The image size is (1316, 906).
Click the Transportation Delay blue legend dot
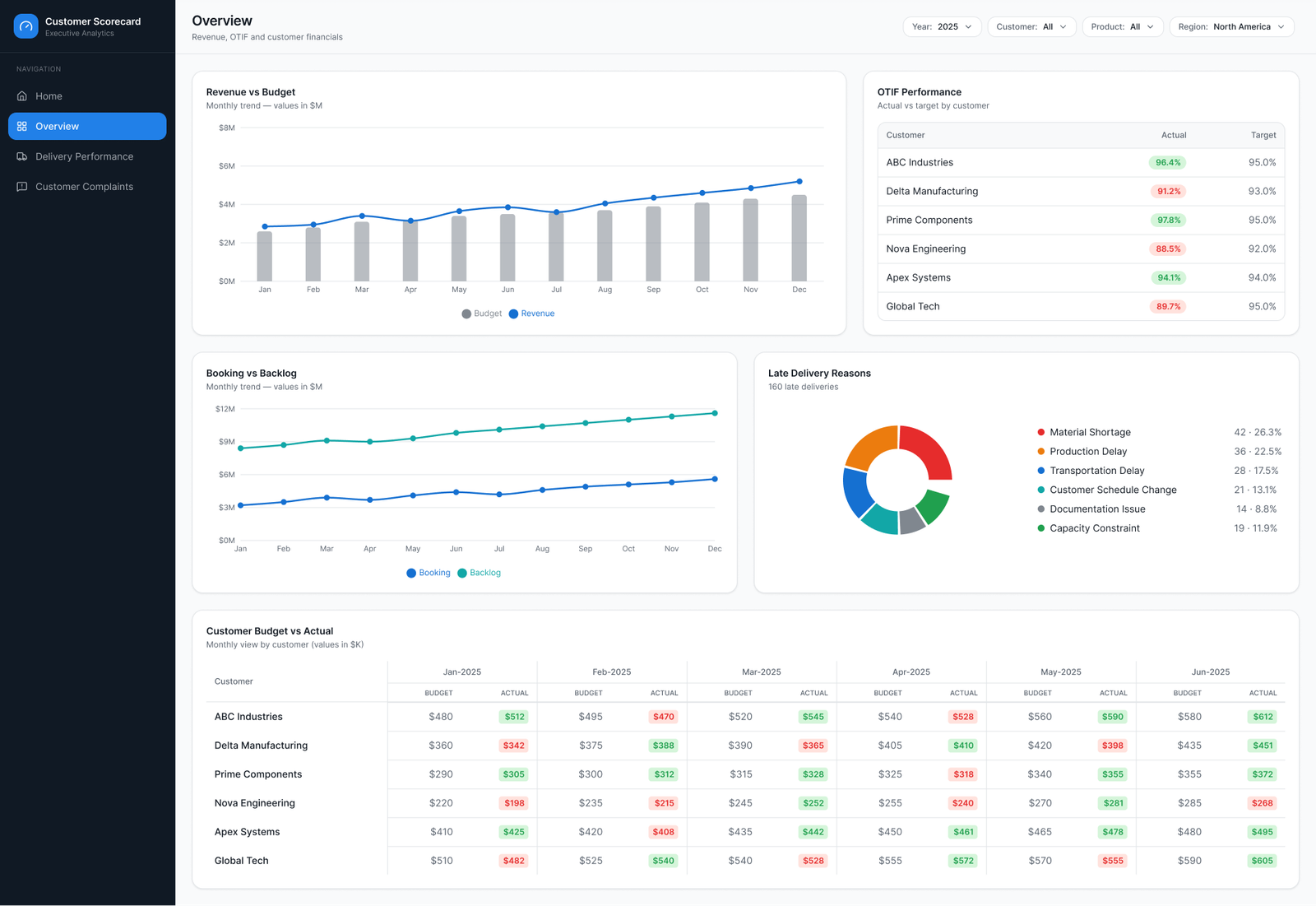tap(1041, 471)
